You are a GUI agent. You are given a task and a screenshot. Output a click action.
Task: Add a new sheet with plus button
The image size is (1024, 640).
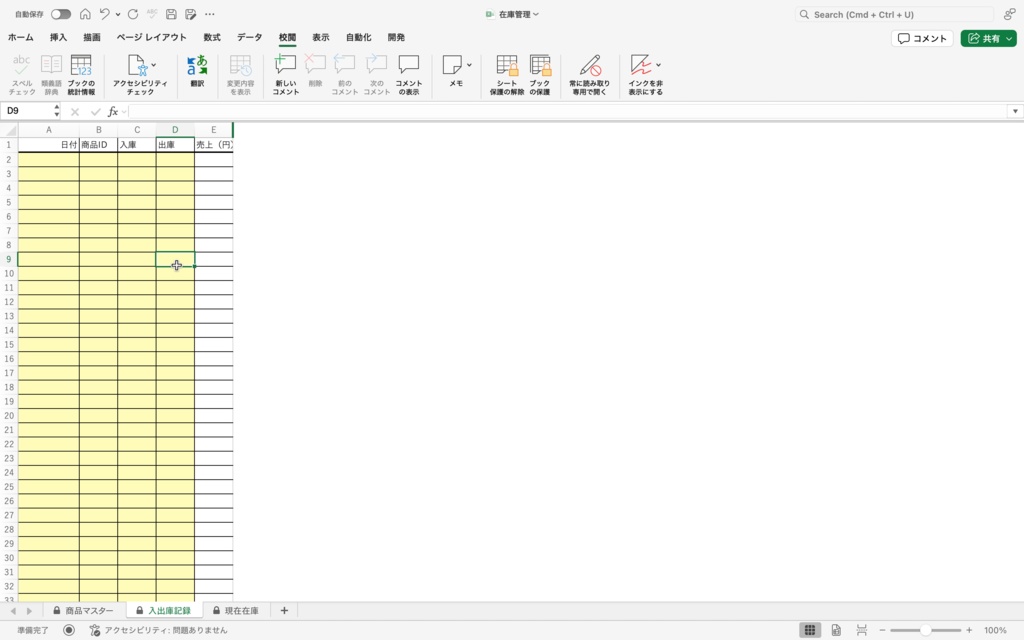coord(284,611)
